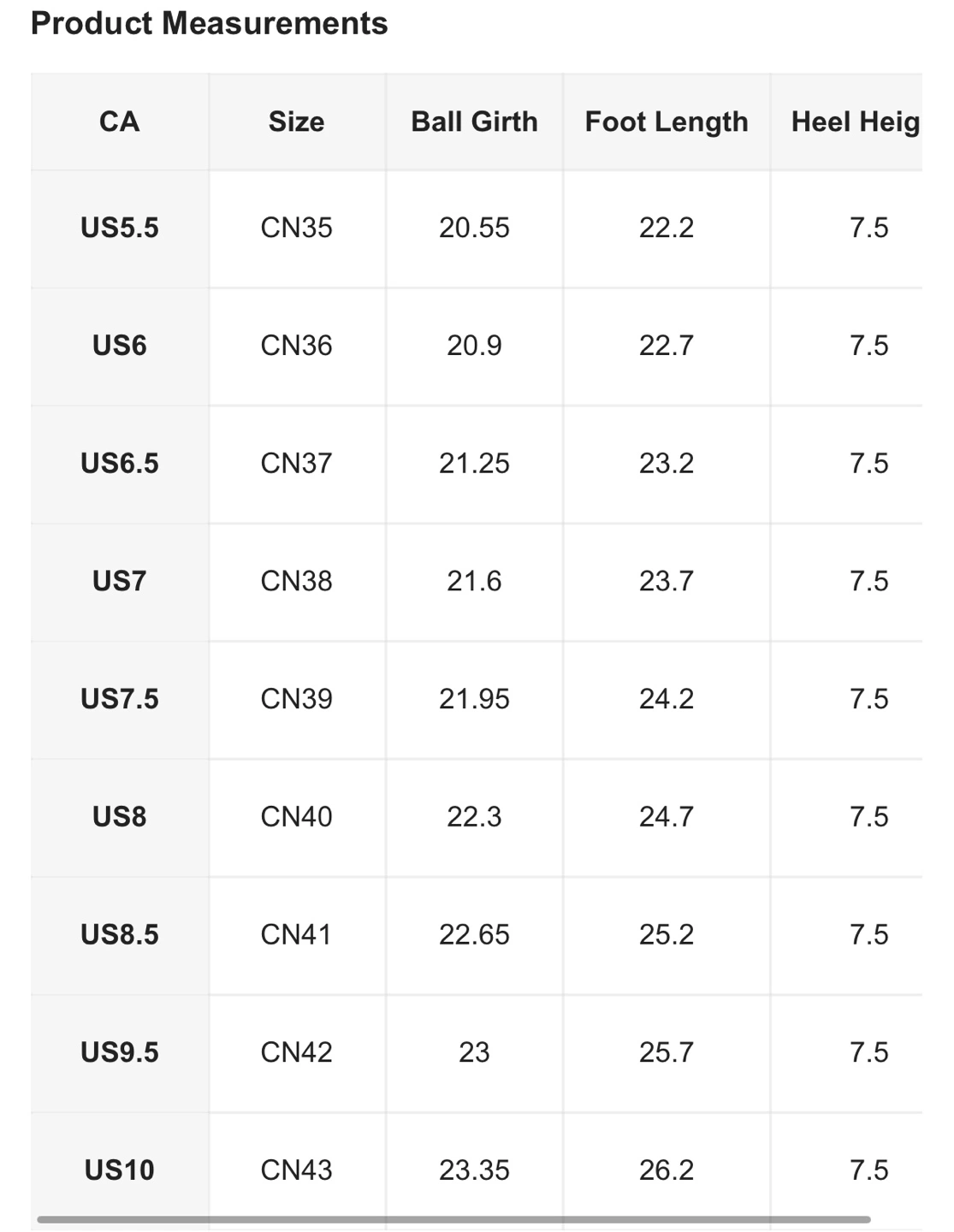Screen dimensions: 954x1232
Task: Select the CN42 size cell
Action: [297, 1051]
